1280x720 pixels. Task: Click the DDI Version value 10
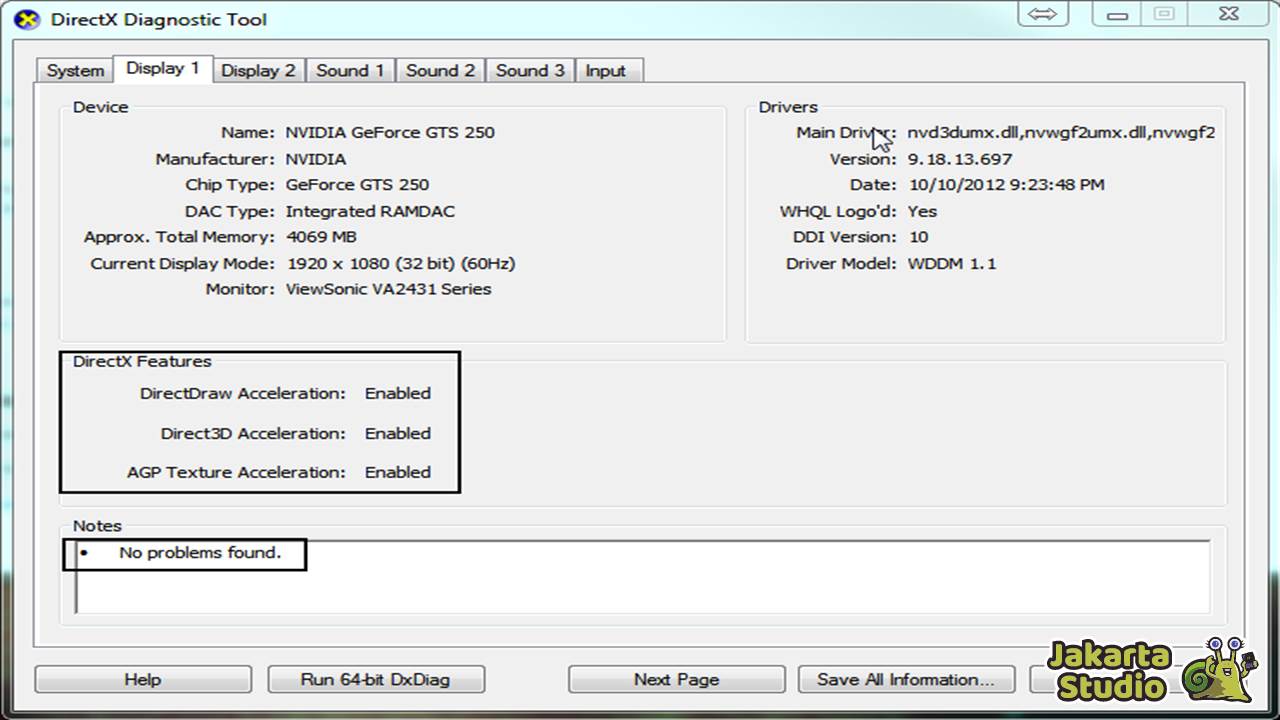click(918, 237)
